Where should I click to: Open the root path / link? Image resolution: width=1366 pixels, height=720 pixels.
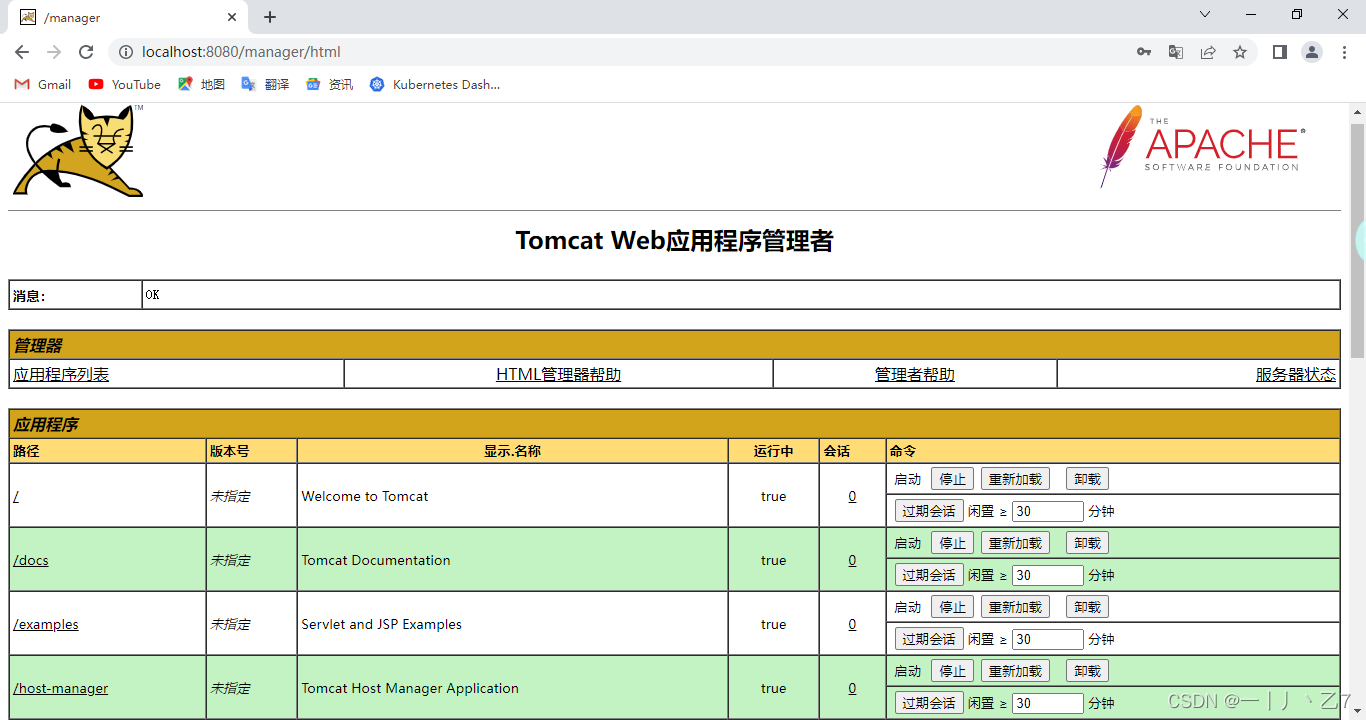pyautogui.click(x=16, y=496)
